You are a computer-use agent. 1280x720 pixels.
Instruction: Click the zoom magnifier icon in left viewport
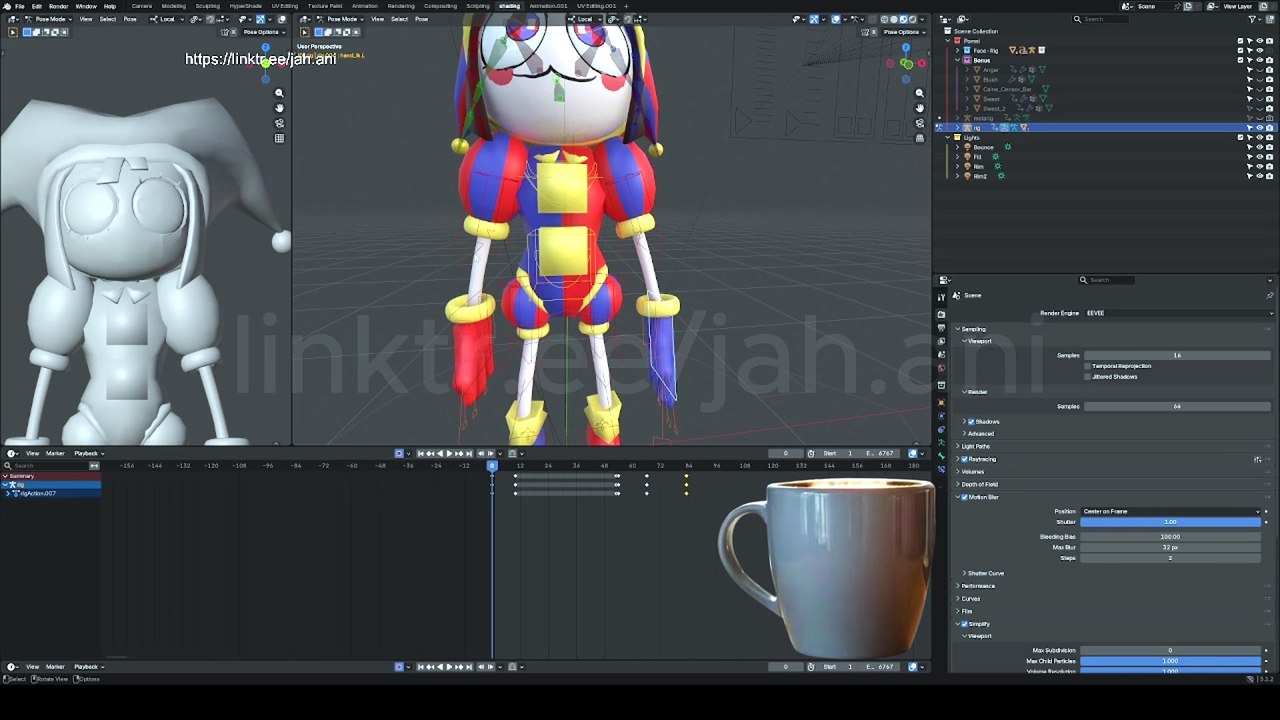pyautogui.click(x=279, y=93)
